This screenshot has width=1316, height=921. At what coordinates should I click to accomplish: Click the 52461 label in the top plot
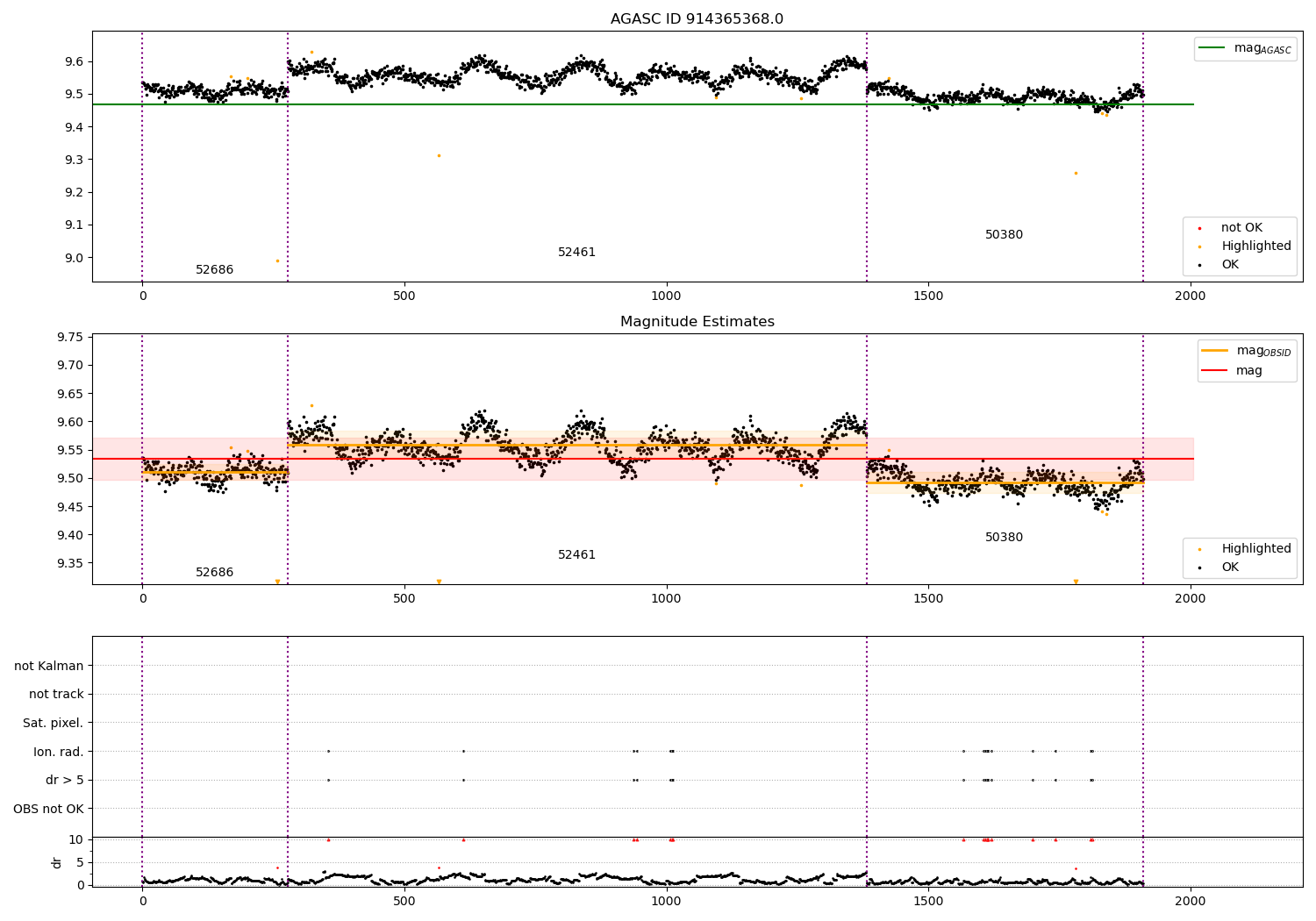pyautogui.click(x=576, y=253)
